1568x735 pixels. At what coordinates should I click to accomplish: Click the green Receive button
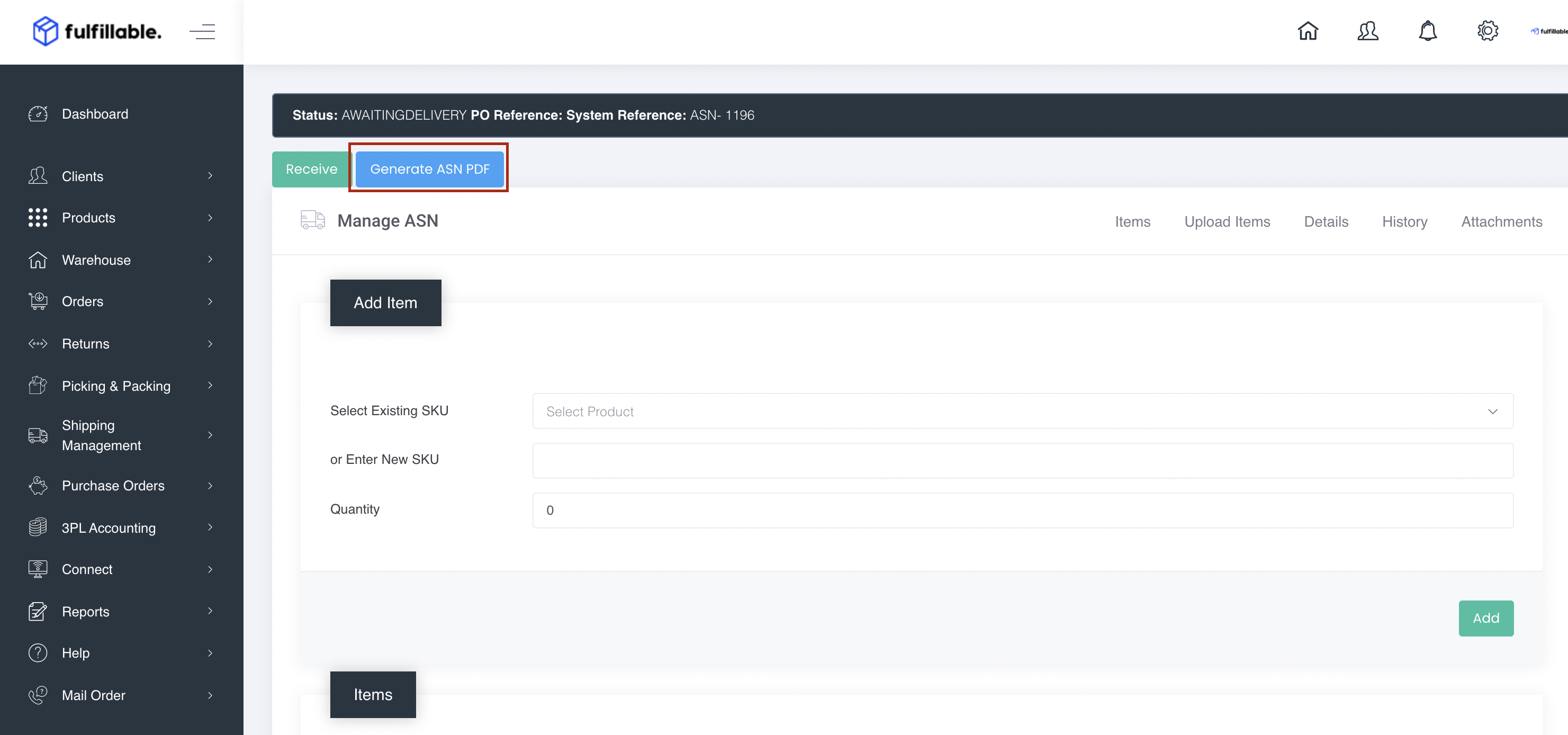(311, 169)
